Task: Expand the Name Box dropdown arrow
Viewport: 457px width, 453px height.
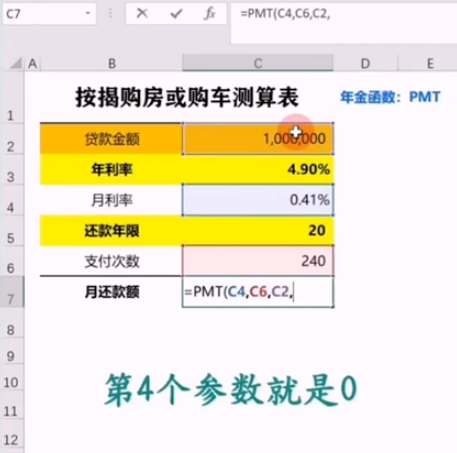Action: coord(88,13)
